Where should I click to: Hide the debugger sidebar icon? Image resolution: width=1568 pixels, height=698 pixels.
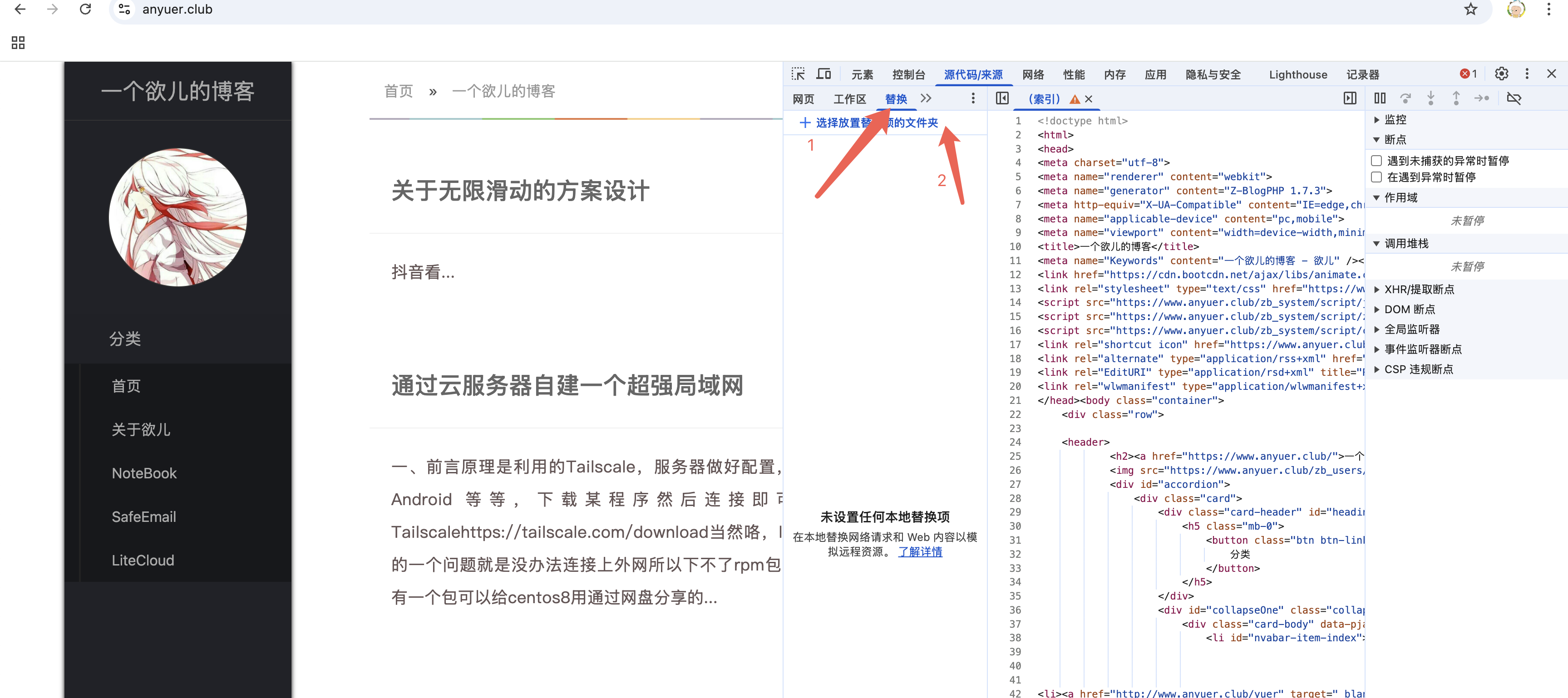1350,98
